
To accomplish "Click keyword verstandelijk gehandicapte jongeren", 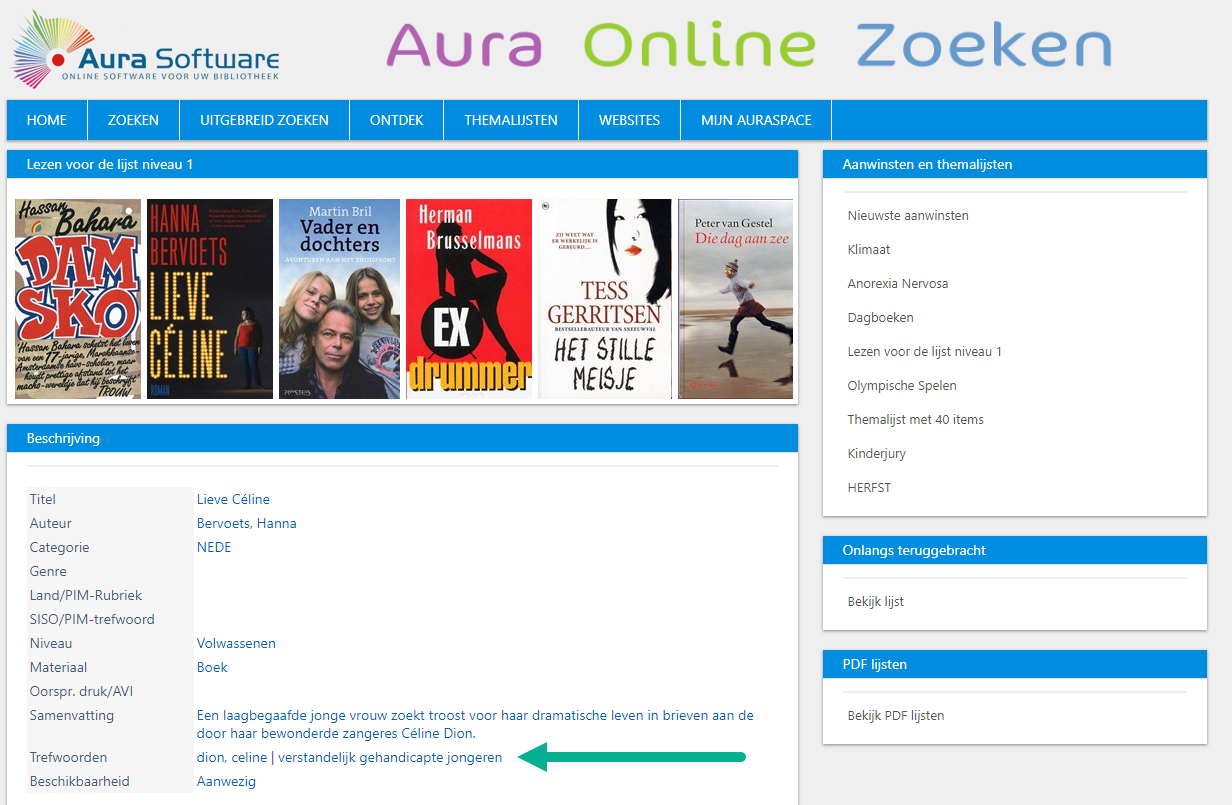I will pyautogui.click(x=390, y=758).
